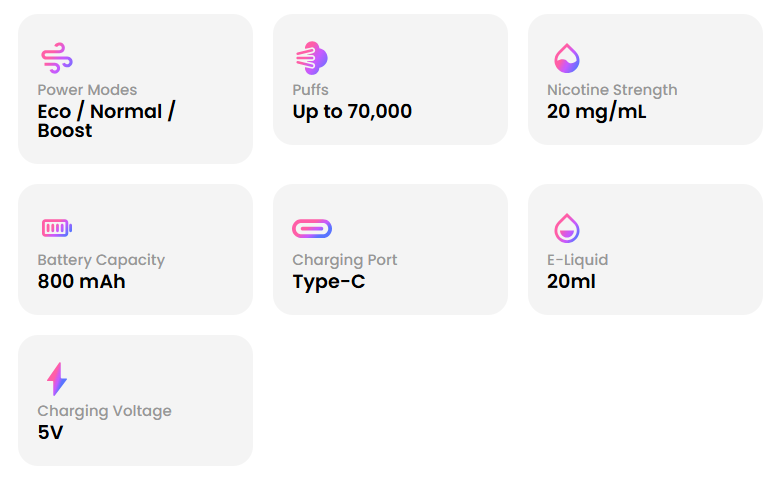778x477 pixels.
Task: Click the Charging Port label
Action: [345, 260]
